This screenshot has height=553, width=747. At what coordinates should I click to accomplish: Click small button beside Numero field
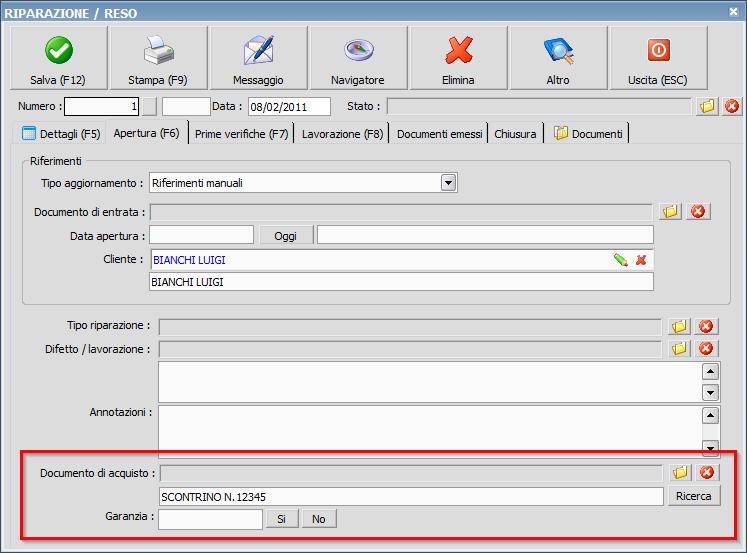(x=150, y=106)
